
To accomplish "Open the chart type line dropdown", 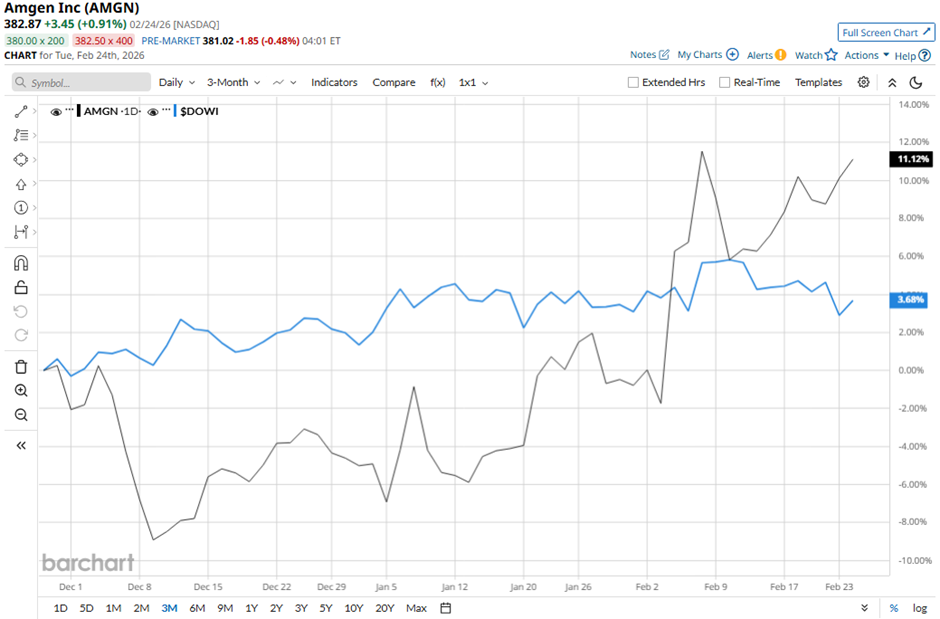I will [x=284, y=83].
